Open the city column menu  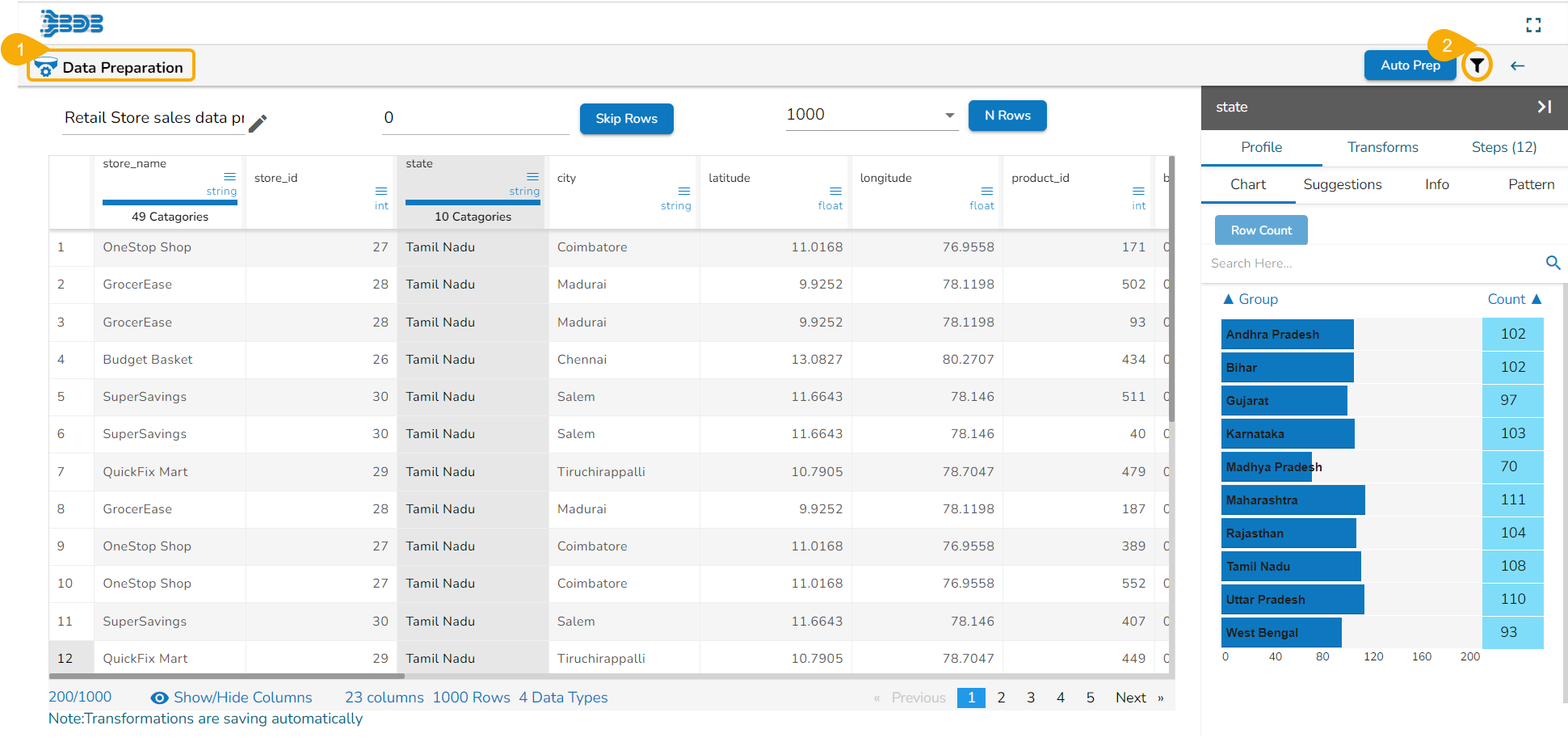(x=683, y=192)
